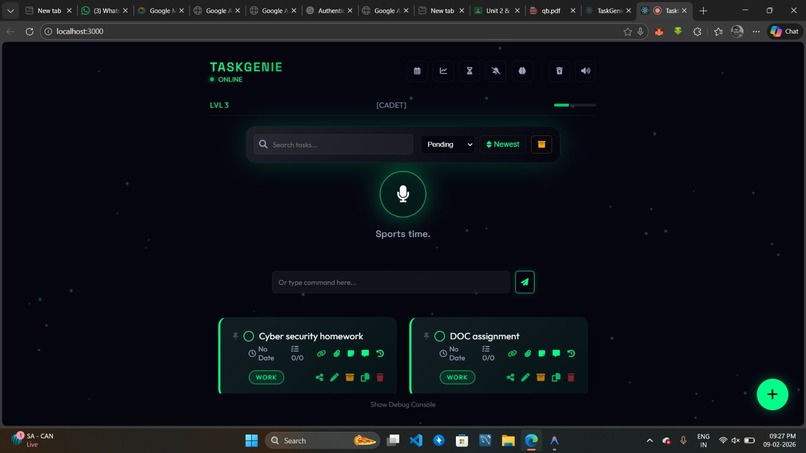Pin the Cyber security homework task

tap(235, 336)
